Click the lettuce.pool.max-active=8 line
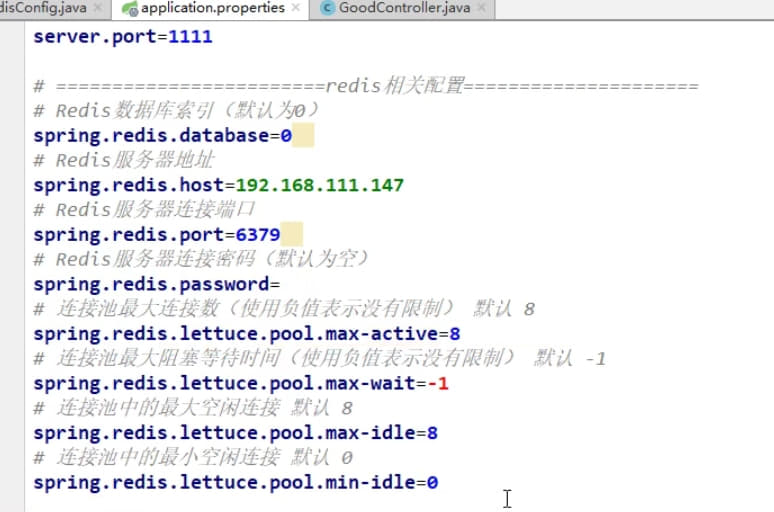Viewport: 774px width, 512px height. (247, 334)
